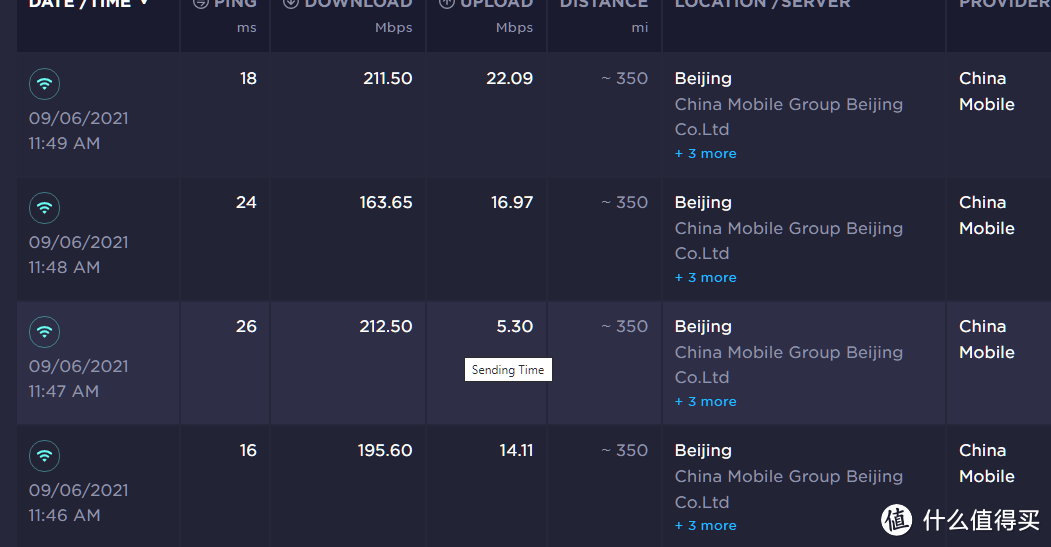Click Wi-Fi icon for 11:46 AM result
The width and height of the screenshot is (1051, 547).
point(44,456)
